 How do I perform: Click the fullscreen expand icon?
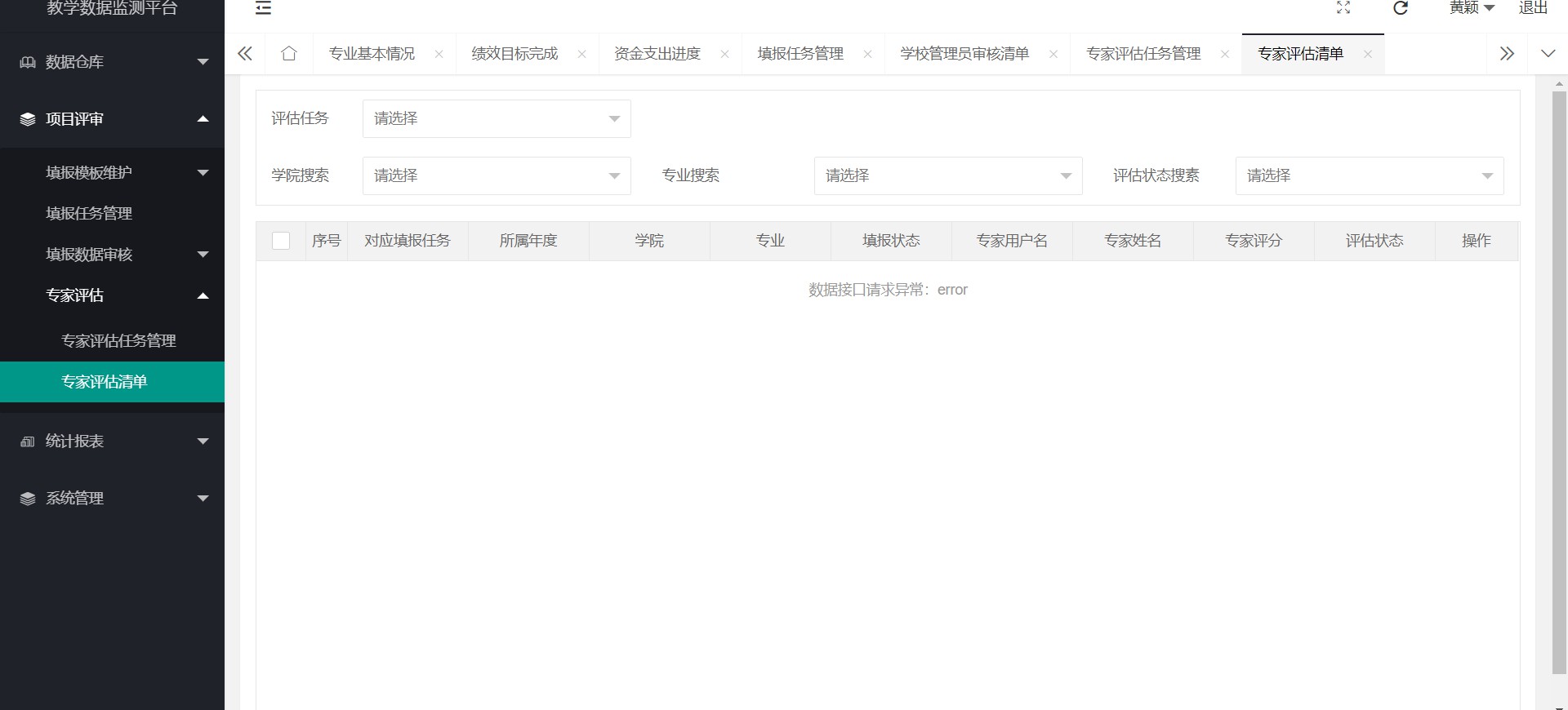point(1343,8)
